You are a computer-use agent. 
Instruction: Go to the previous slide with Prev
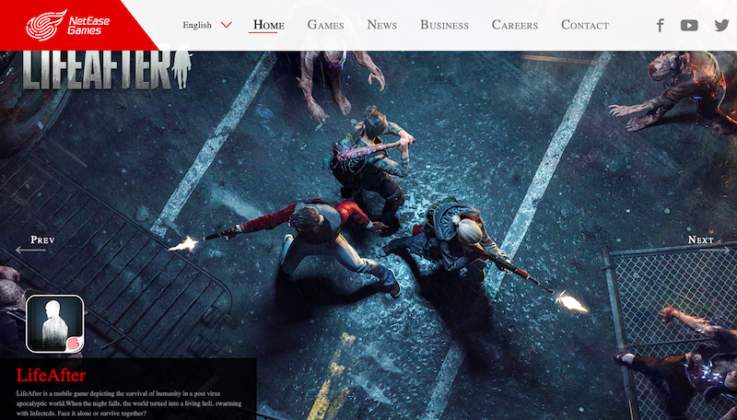click(x=36, y=244)
